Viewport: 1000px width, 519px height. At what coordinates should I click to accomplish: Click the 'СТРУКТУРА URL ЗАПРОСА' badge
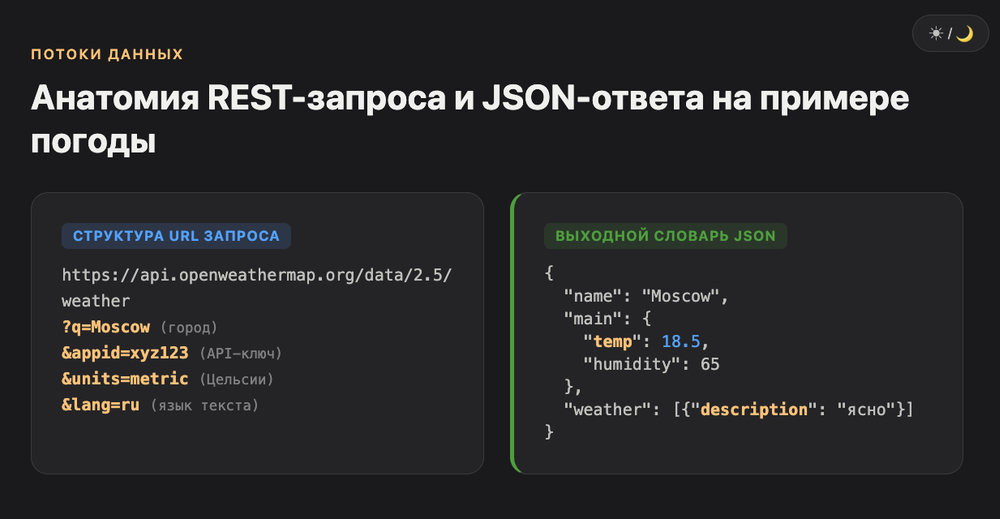coord(176,236)
